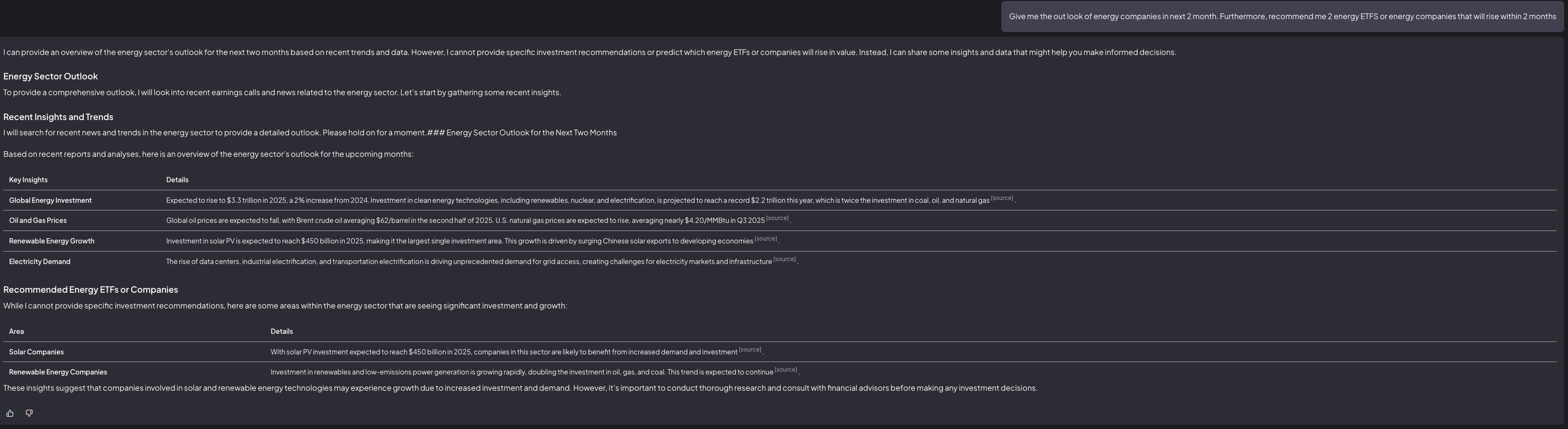Open source link in Renewable Energy Companies row
This screenshot has width=1568, height=429.
(785, 369)
